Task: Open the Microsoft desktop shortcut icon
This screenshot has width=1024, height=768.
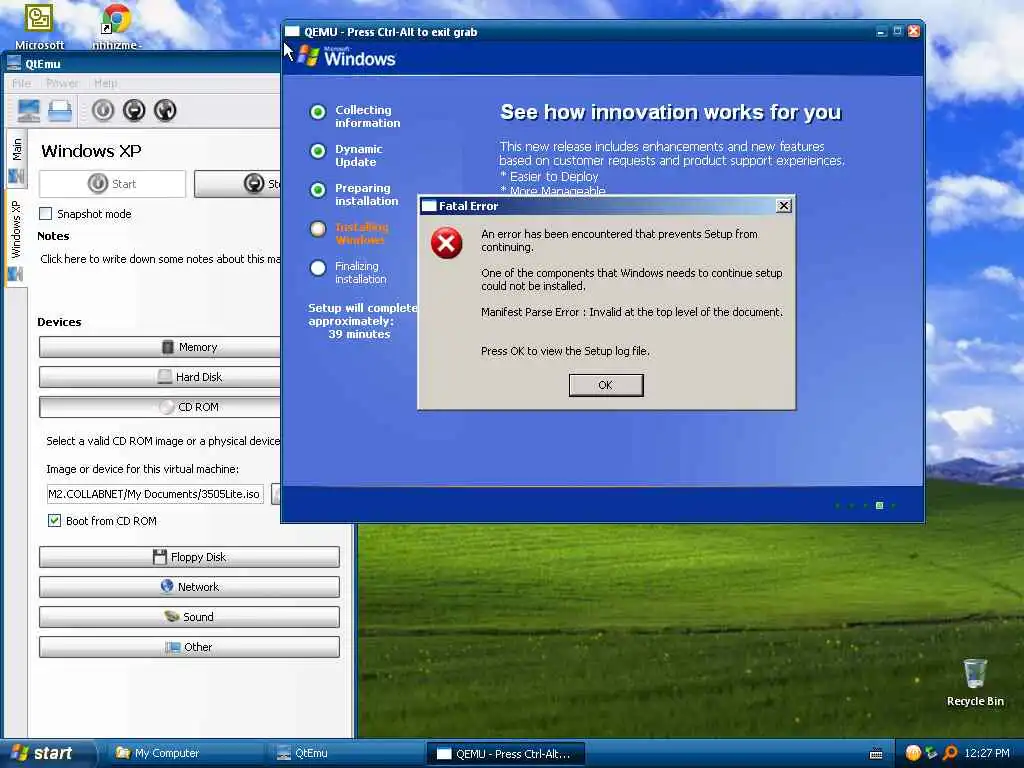Action: point(39,26)
